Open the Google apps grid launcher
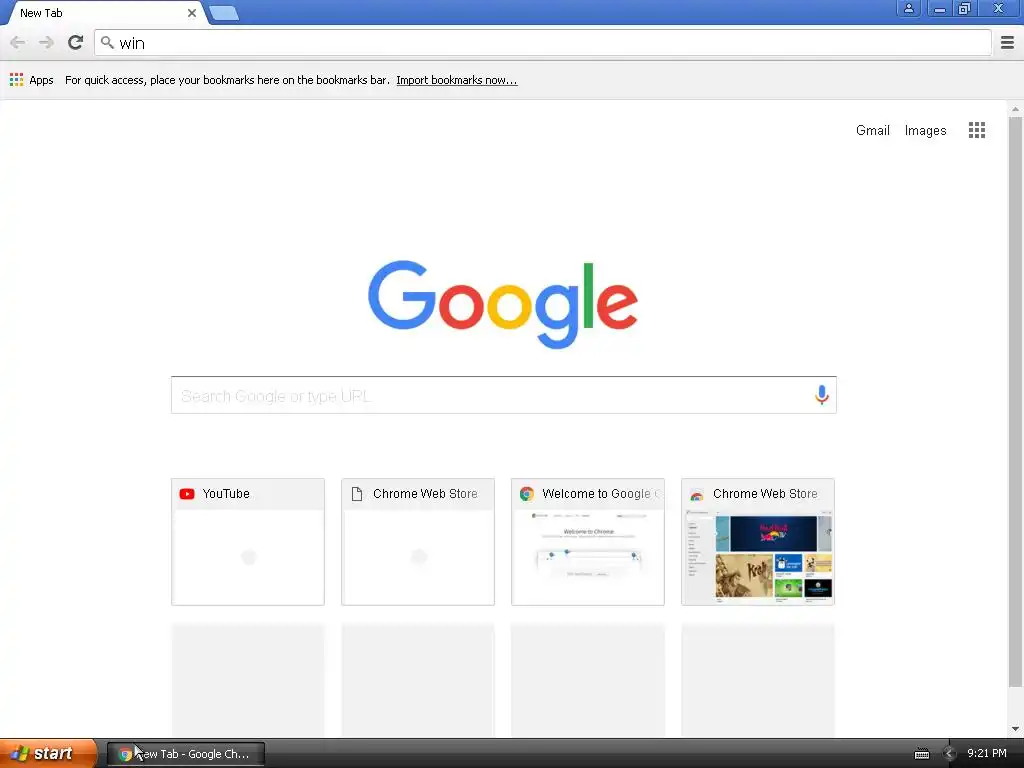This screenshot has width=1024, height=768. pyautogui.click(x=976, y=130)
